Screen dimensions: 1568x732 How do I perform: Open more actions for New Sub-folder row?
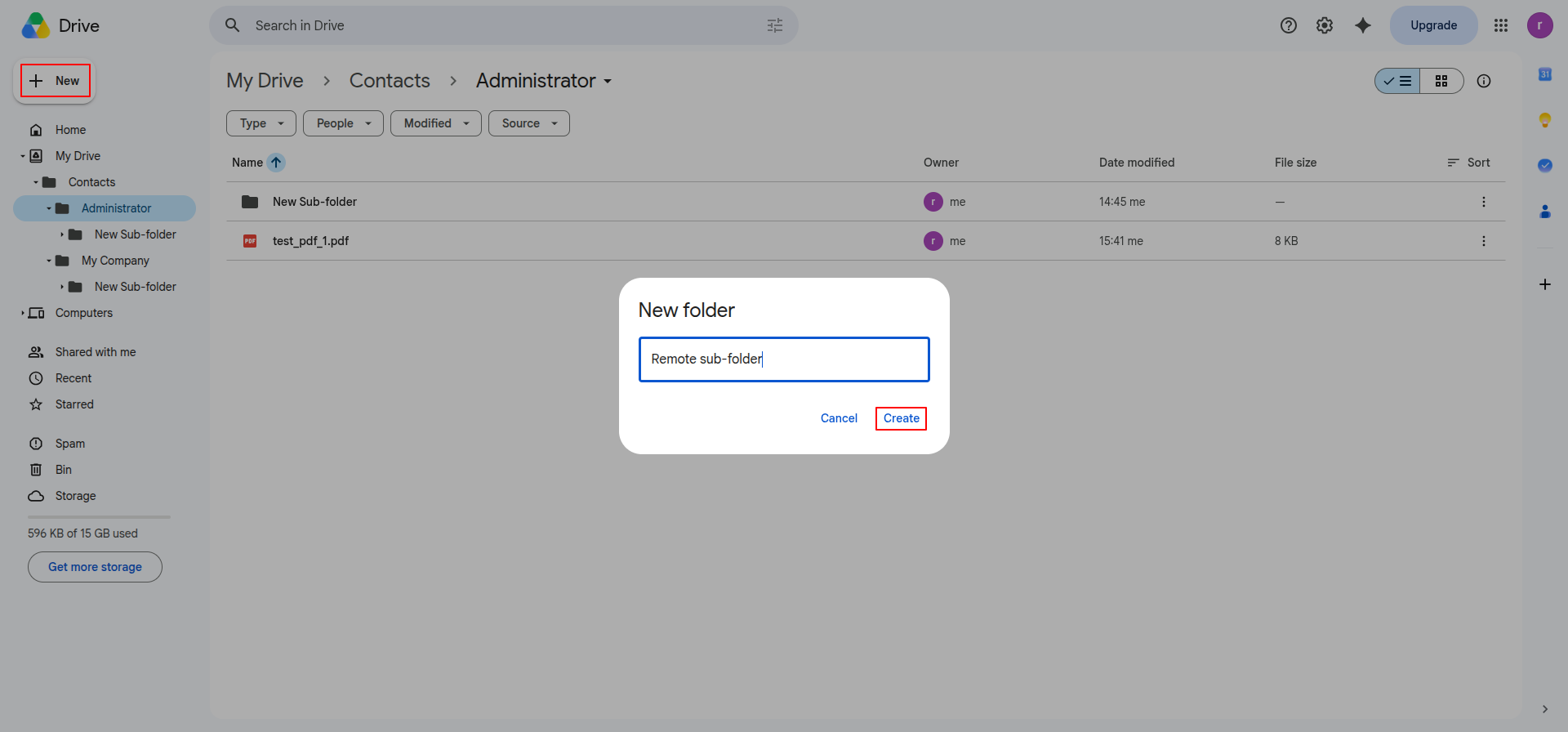pos(1484,202)
